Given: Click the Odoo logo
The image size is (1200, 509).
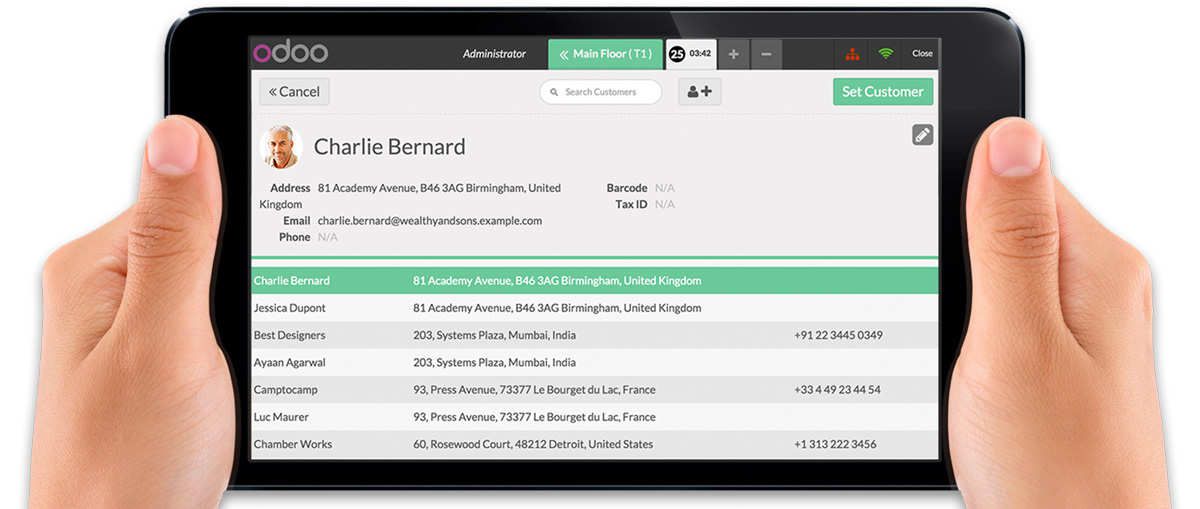Looking at the screenshot, I should pos(290,53).
